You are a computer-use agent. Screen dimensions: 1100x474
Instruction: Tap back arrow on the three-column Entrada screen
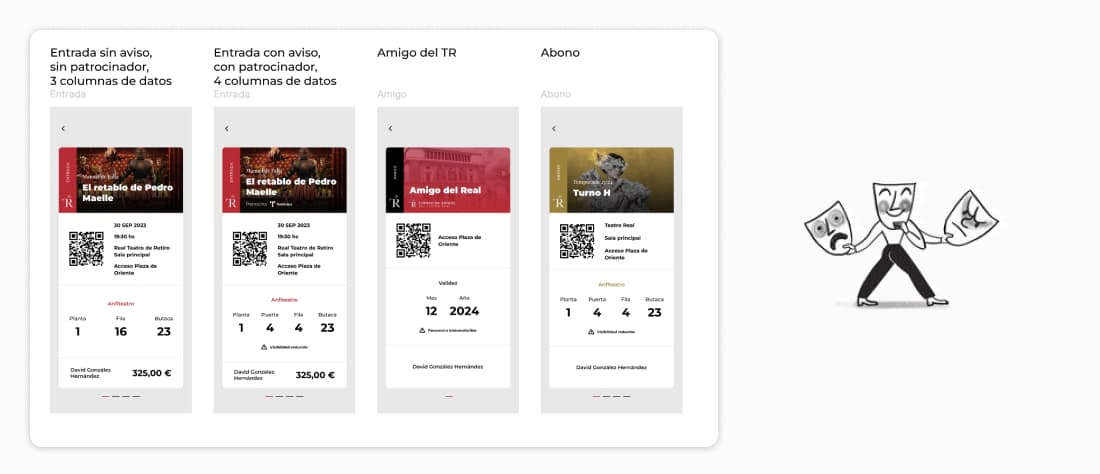click(x=63, y=128)
